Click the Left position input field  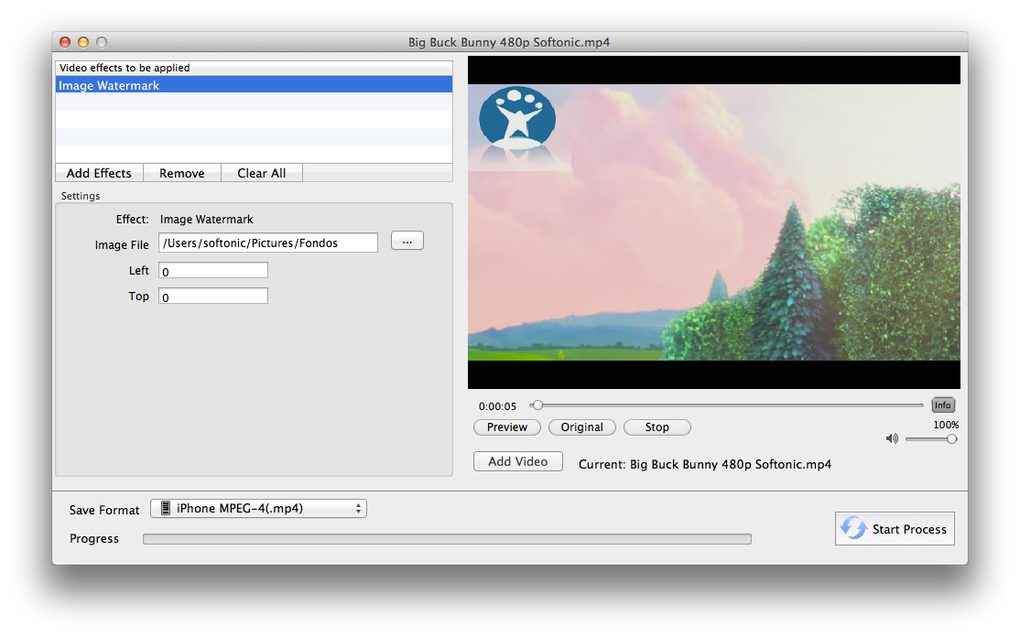tap(213, 271)
